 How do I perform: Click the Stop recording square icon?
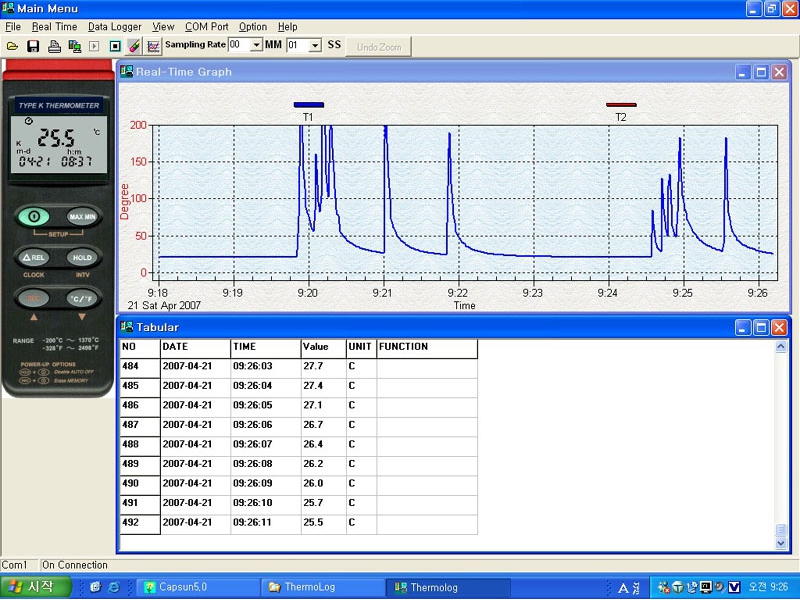coord(115,46)
